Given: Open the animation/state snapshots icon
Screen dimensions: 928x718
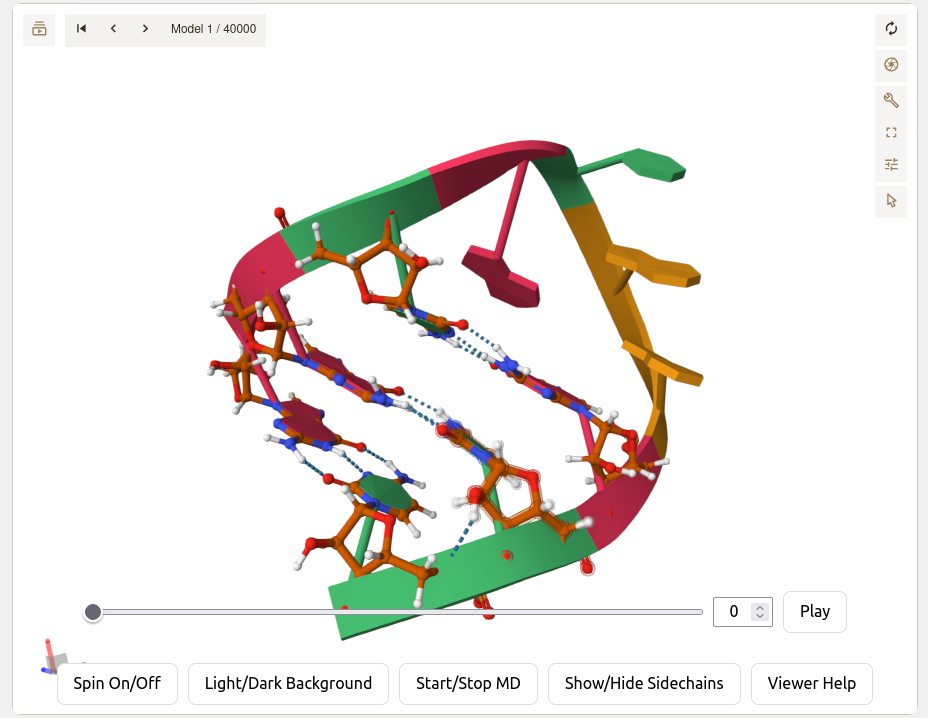Looking at the screenshot, I should [39, 29].
